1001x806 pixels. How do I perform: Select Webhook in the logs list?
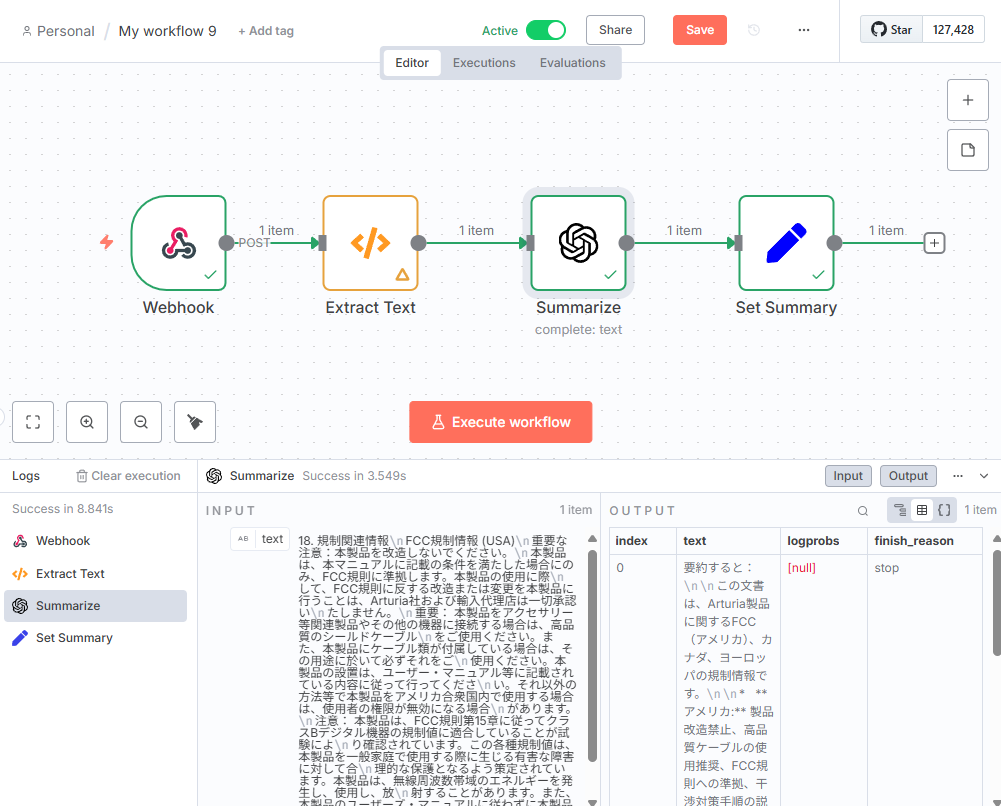96,541
